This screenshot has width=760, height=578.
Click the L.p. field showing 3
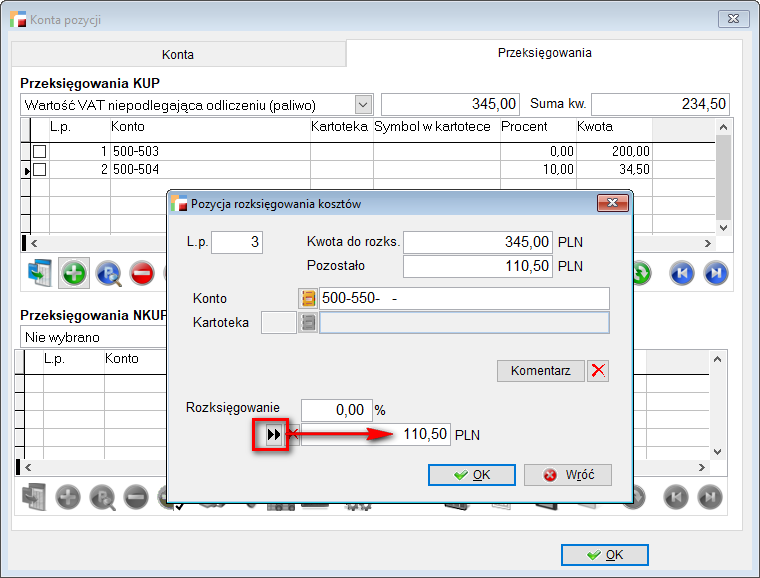237,242
